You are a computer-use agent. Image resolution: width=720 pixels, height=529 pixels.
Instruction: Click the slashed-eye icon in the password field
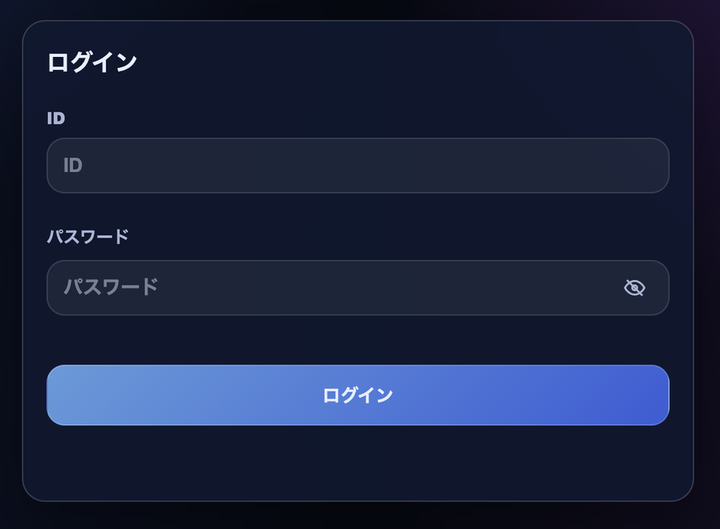634,288
